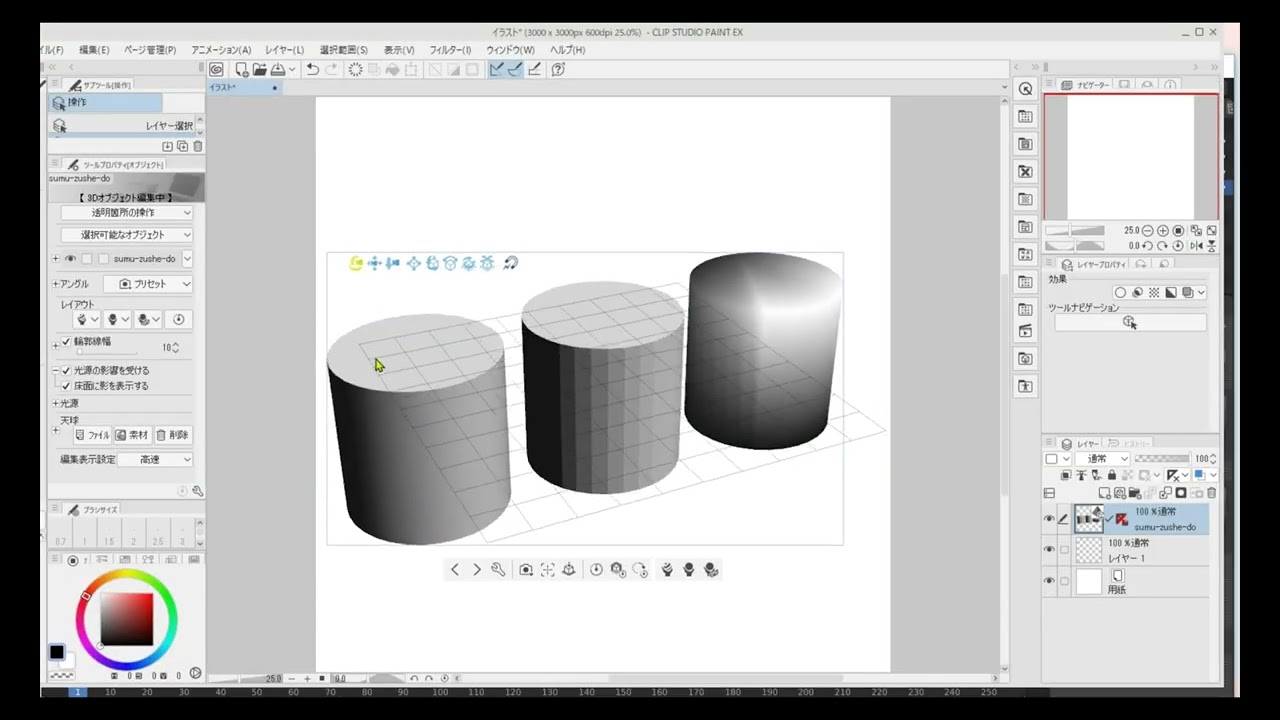1280x720 pixels.
Task: Click the tool navigation cube button
Action: (1130, 322)
